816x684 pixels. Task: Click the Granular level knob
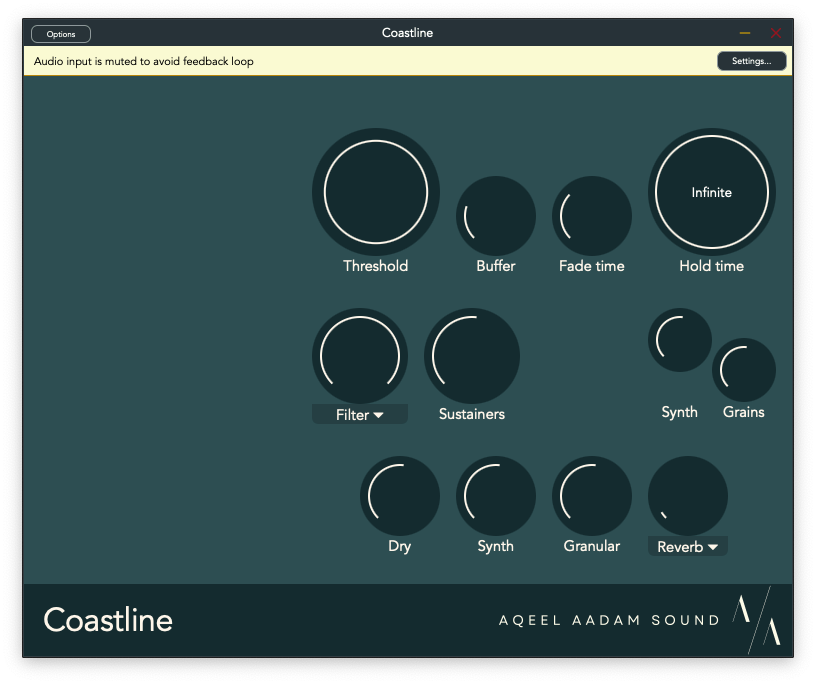pos(592,496)
